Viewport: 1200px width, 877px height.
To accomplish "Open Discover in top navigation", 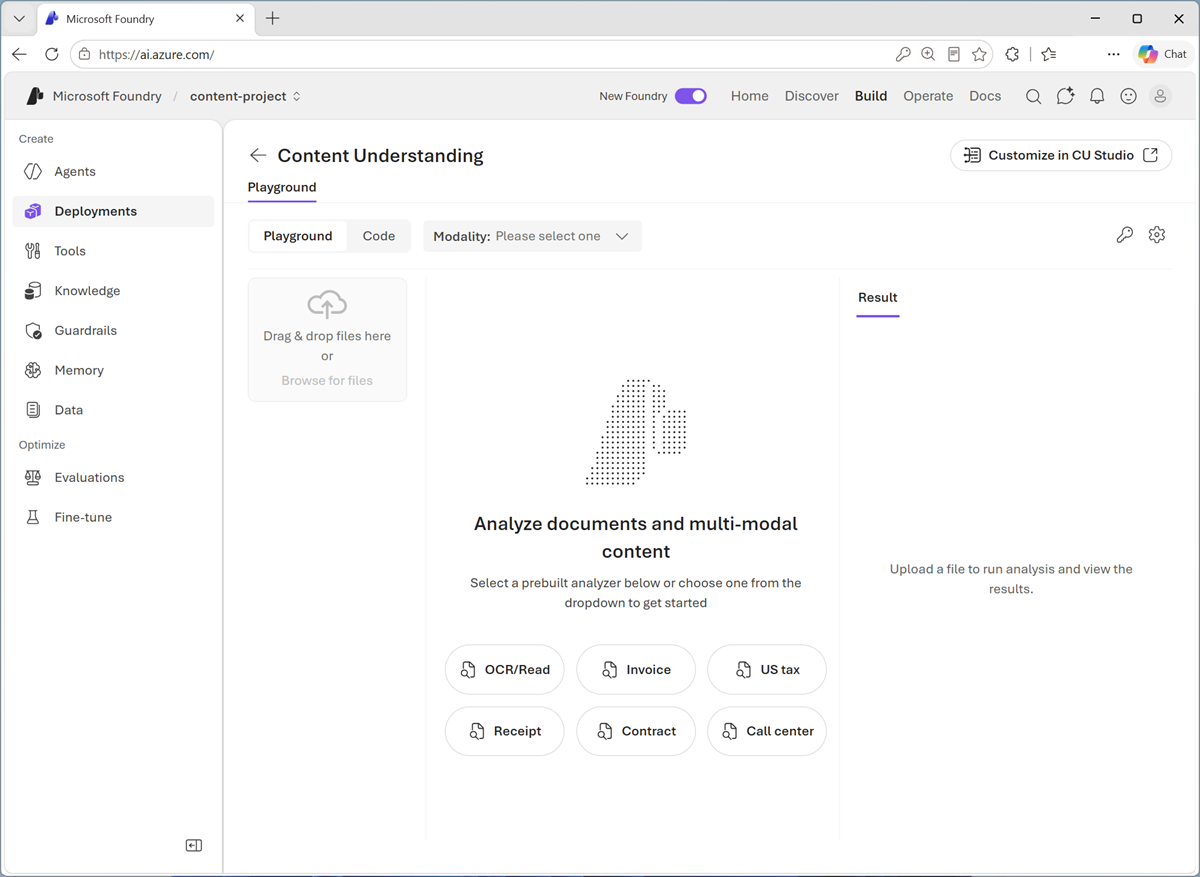I will click(x=812, y=96).
